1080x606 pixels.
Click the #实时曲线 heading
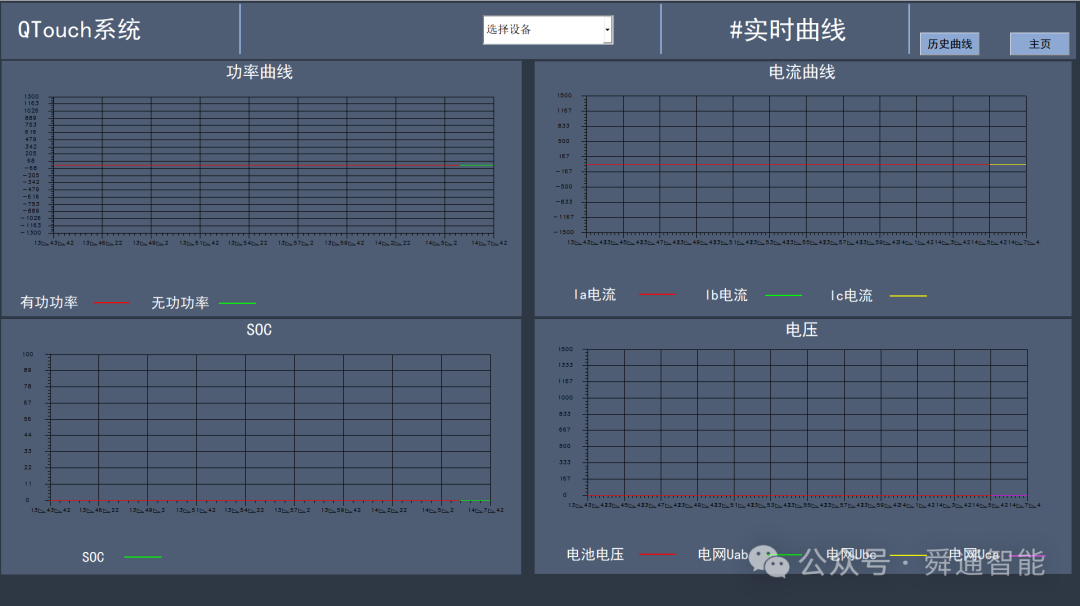787,30
